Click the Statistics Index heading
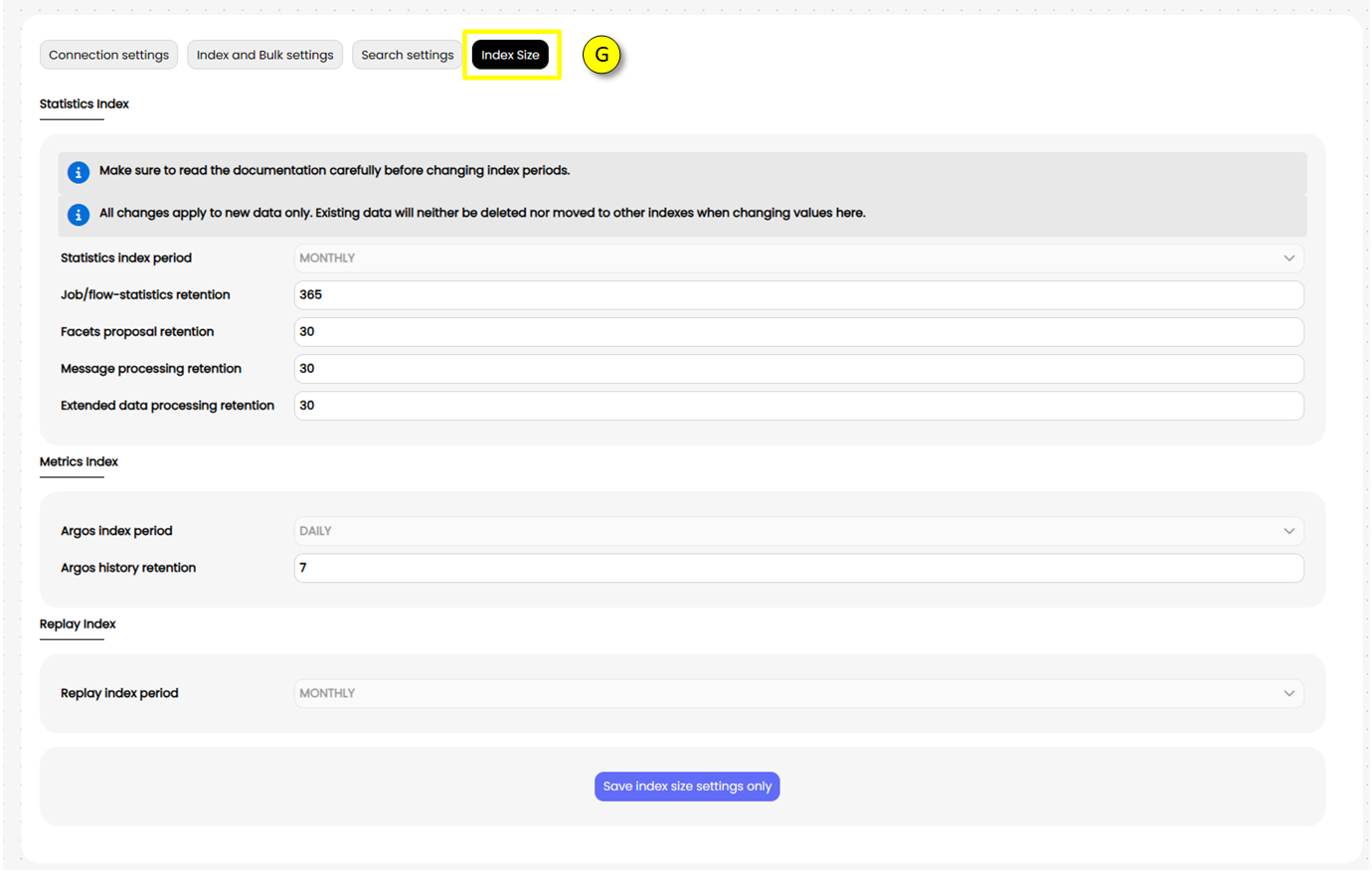 (85, 103)
